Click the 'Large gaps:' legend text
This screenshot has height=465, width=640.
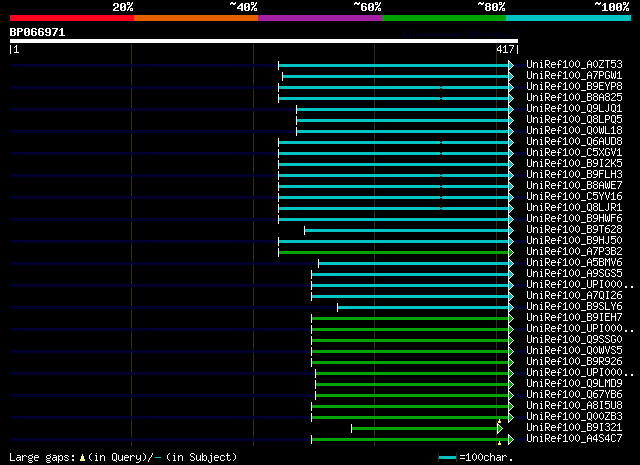(42, 457)
